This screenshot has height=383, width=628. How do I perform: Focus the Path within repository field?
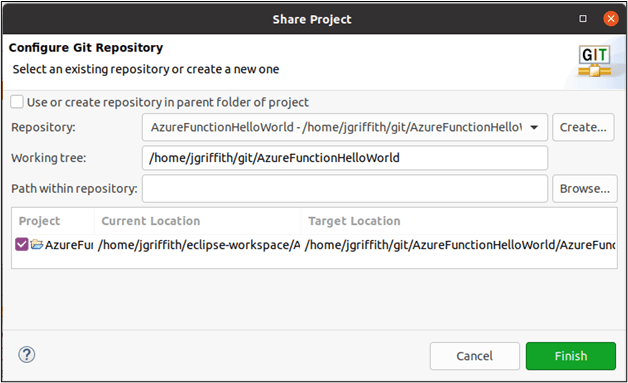pyautogui.click(x=345, y=188)
